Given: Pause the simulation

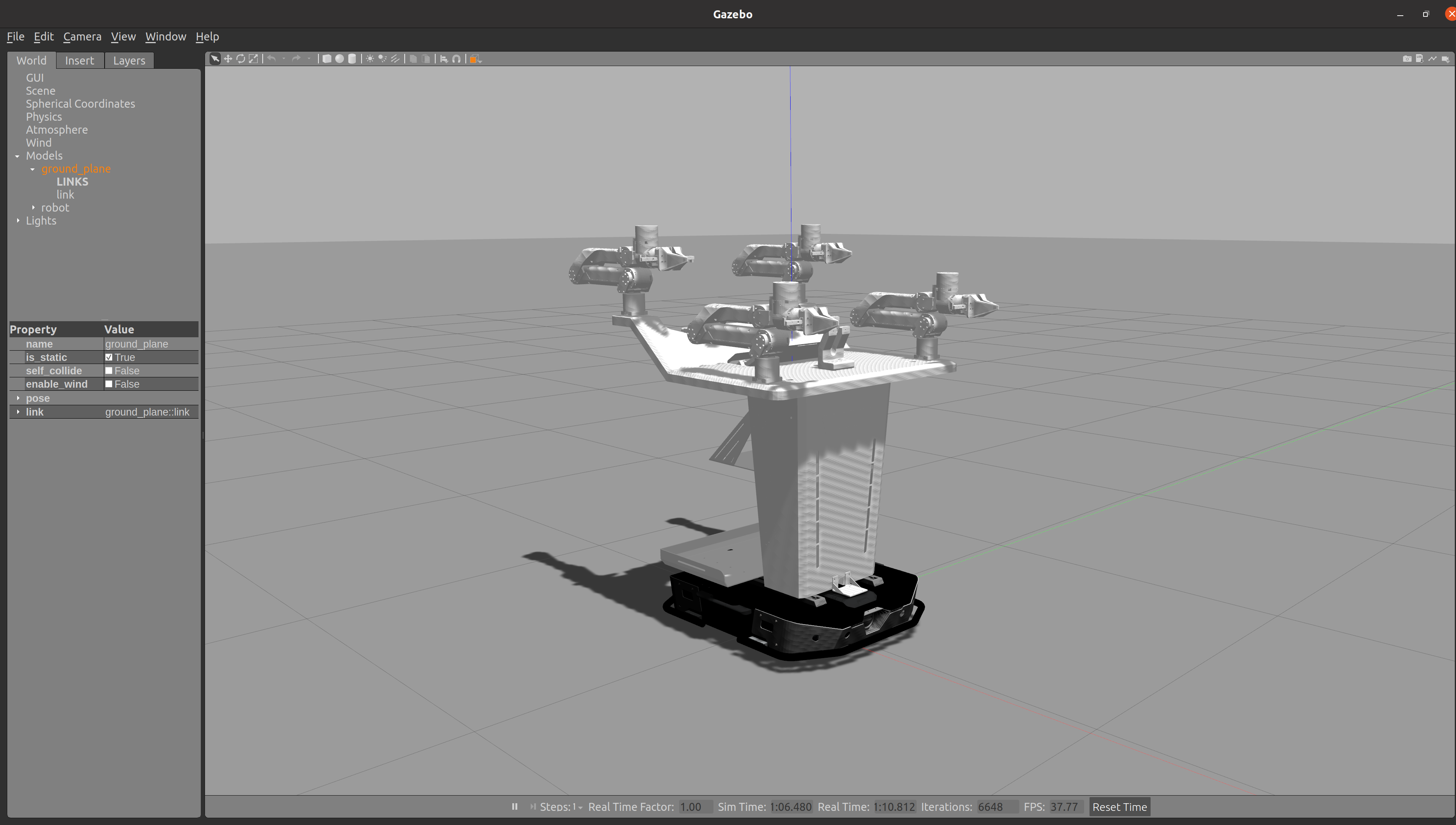Looking at the screenshot, I should [515, 807].
